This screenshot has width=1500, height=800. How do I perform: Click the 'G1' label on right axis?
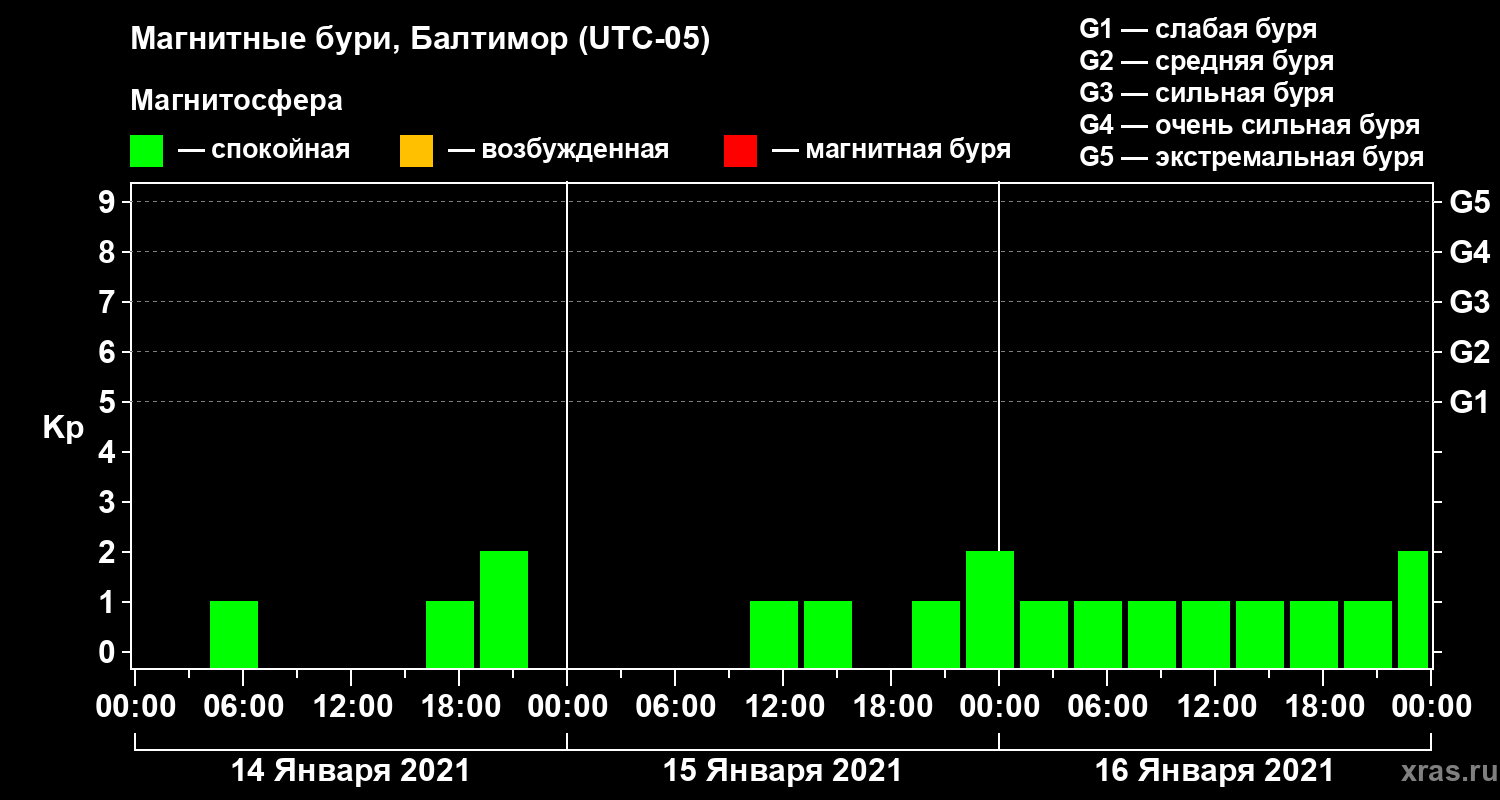click(x=1469, y=402)
